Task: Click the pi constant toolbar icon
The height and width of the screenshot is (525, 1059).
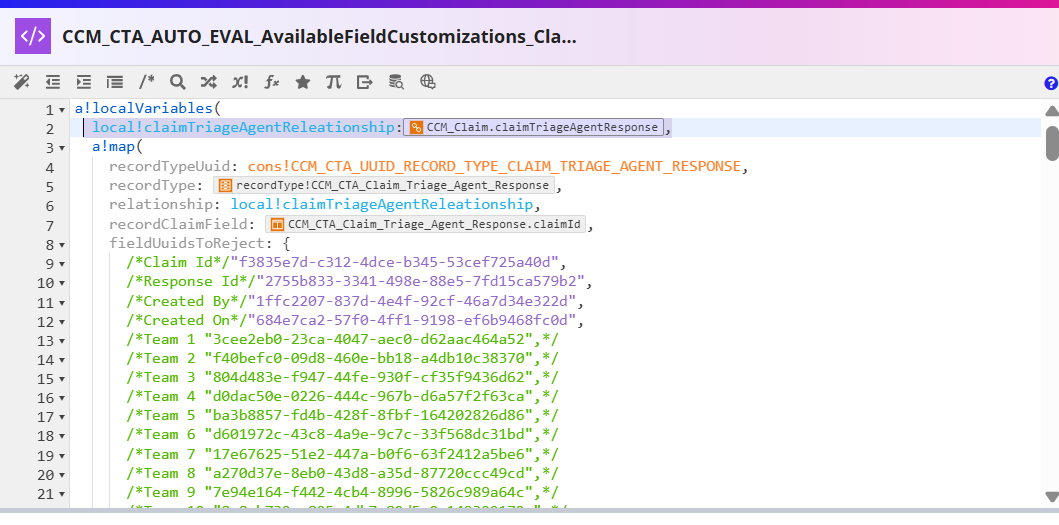Action: pyautogui.click(x=334, y=82)
